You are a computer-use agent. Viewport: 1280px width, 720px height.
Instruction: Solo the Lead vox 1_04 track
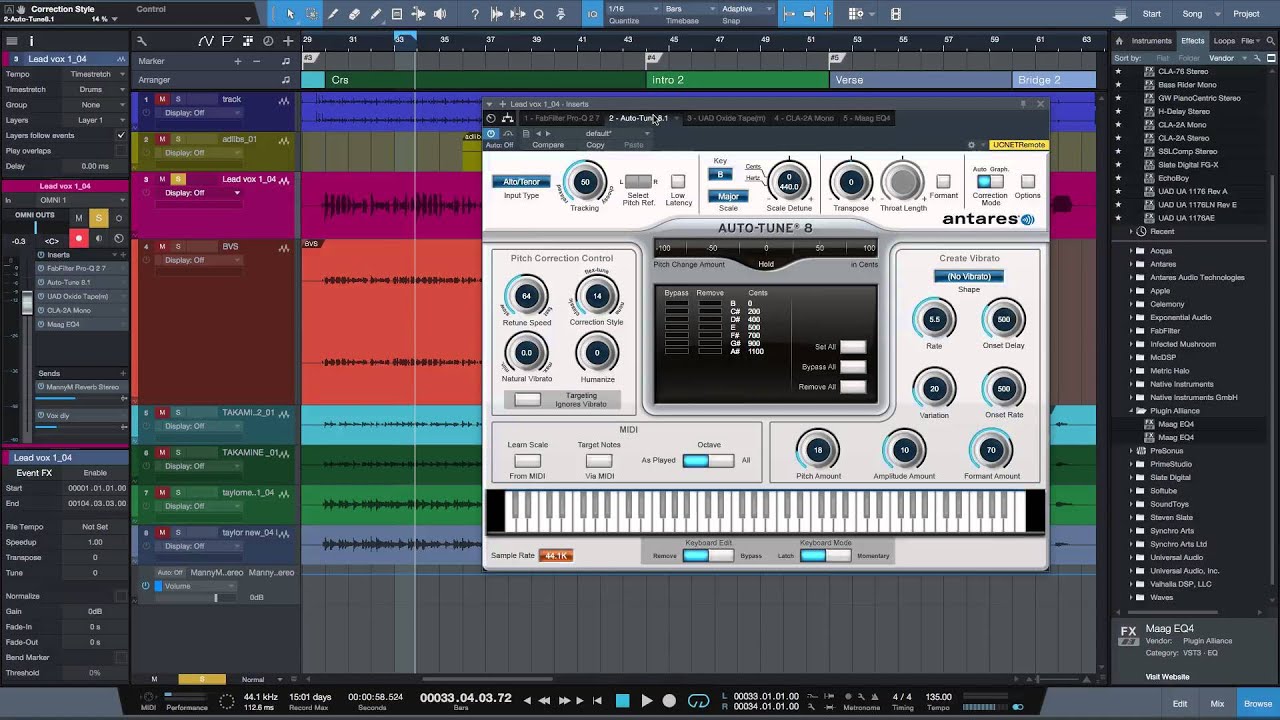pos(178,179)
